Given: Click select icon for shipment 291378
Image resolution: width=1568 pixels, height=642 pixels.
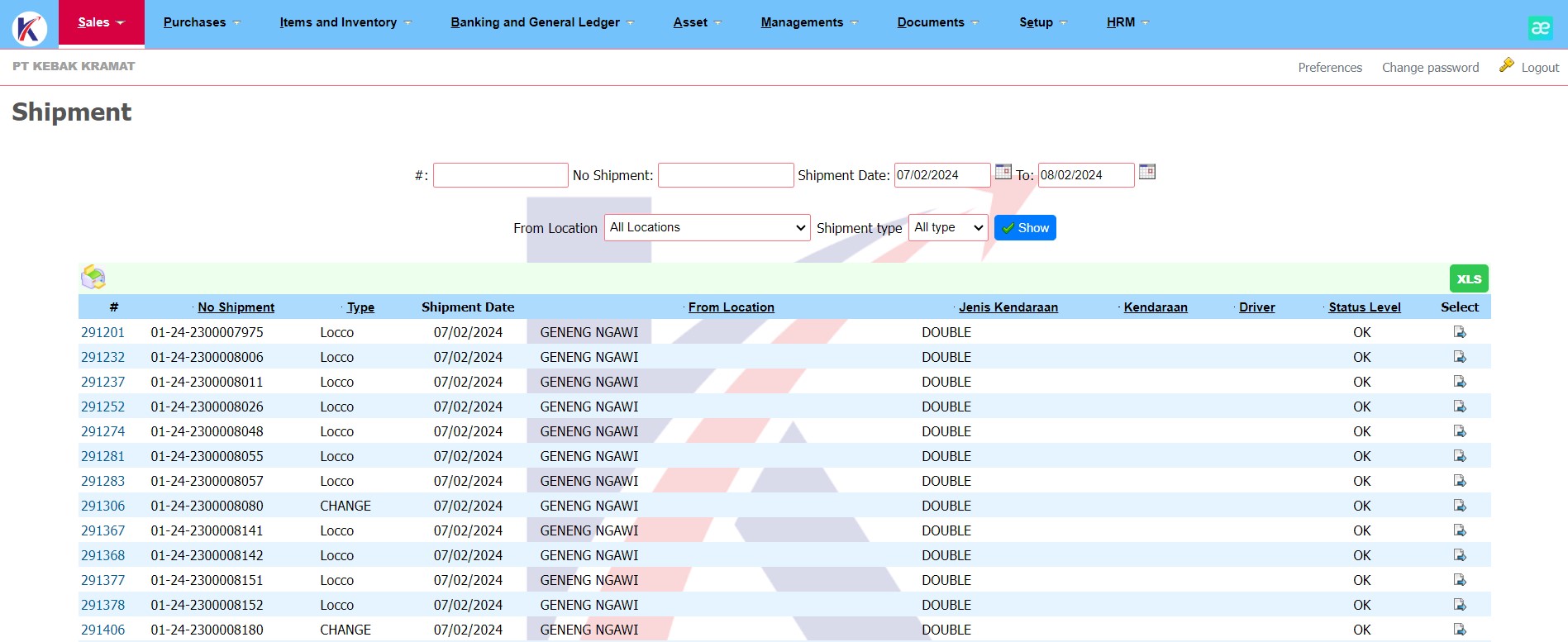Looking at the screenshot, I should (1460, 605).
